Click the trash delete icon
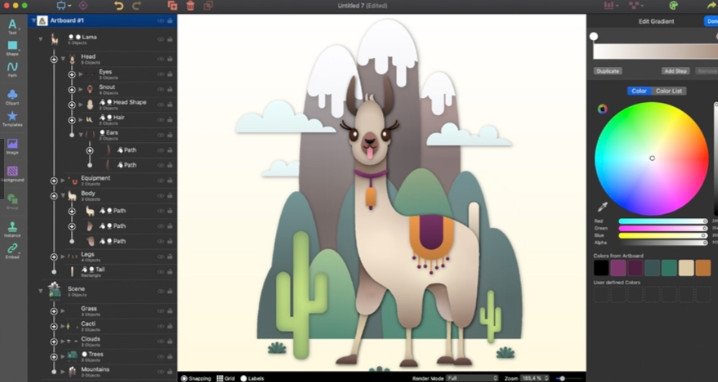This screenshot has height=382, width=718. (x=190, y=5)
